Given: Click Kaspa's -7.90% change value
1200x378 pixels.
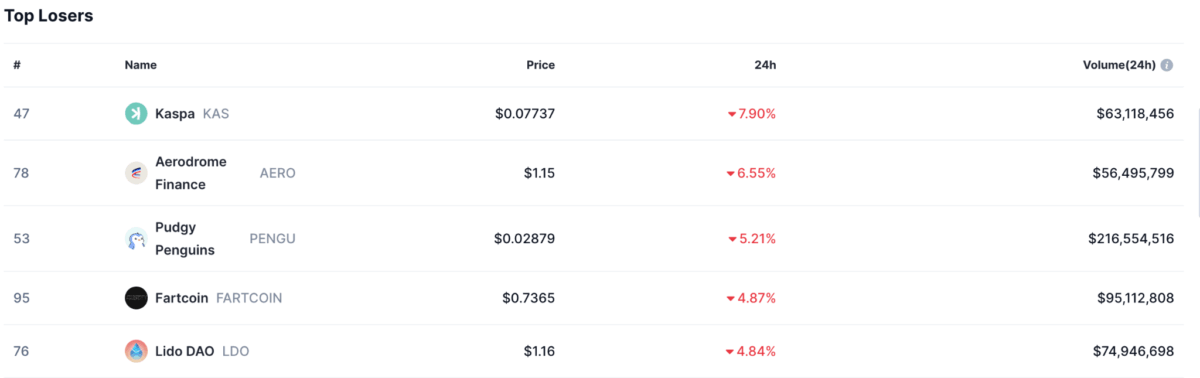Looking at the screenshot, I should pyautogui.click(x=752, y=114).
